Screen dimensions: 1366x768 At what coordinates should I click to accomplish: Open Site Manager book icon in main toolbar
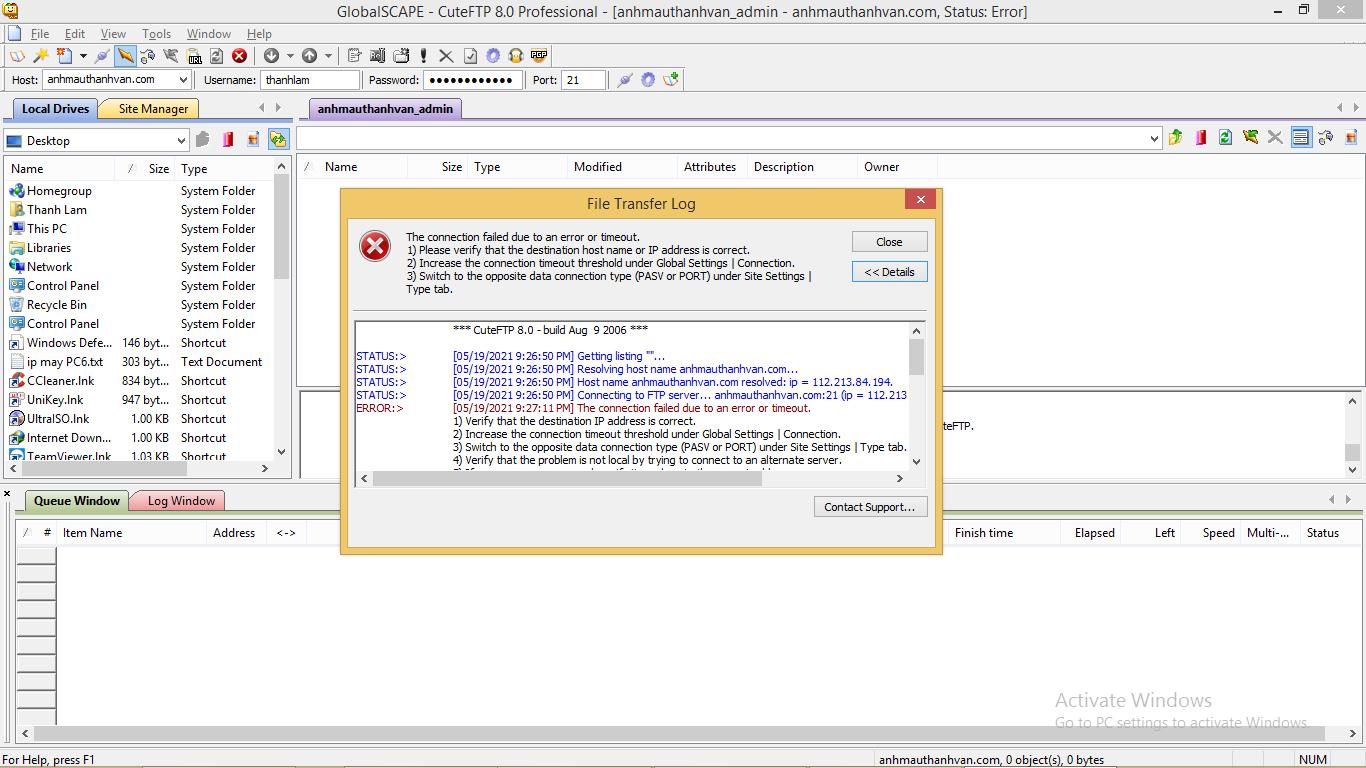click(x=18, y=56)
